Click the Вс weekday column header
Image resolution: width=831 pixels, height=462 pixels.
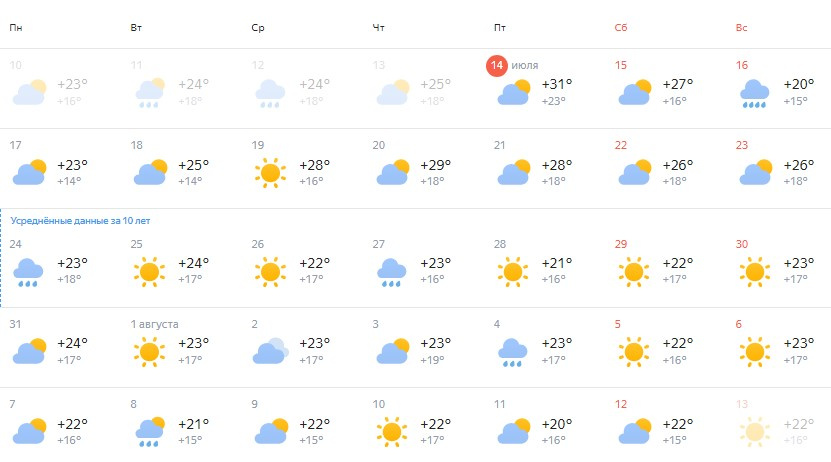[741, 27]
